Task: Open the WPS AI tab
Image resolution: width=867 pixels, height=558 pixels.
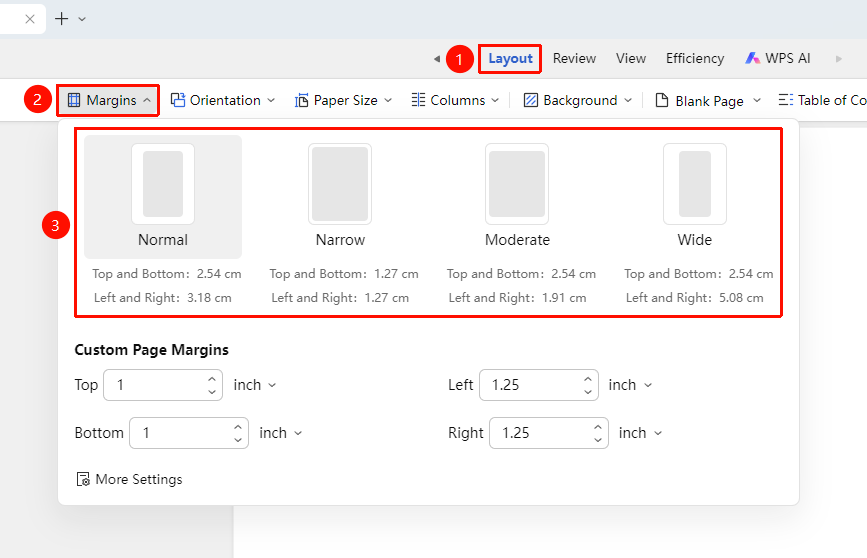Action: tap(777, 59)
